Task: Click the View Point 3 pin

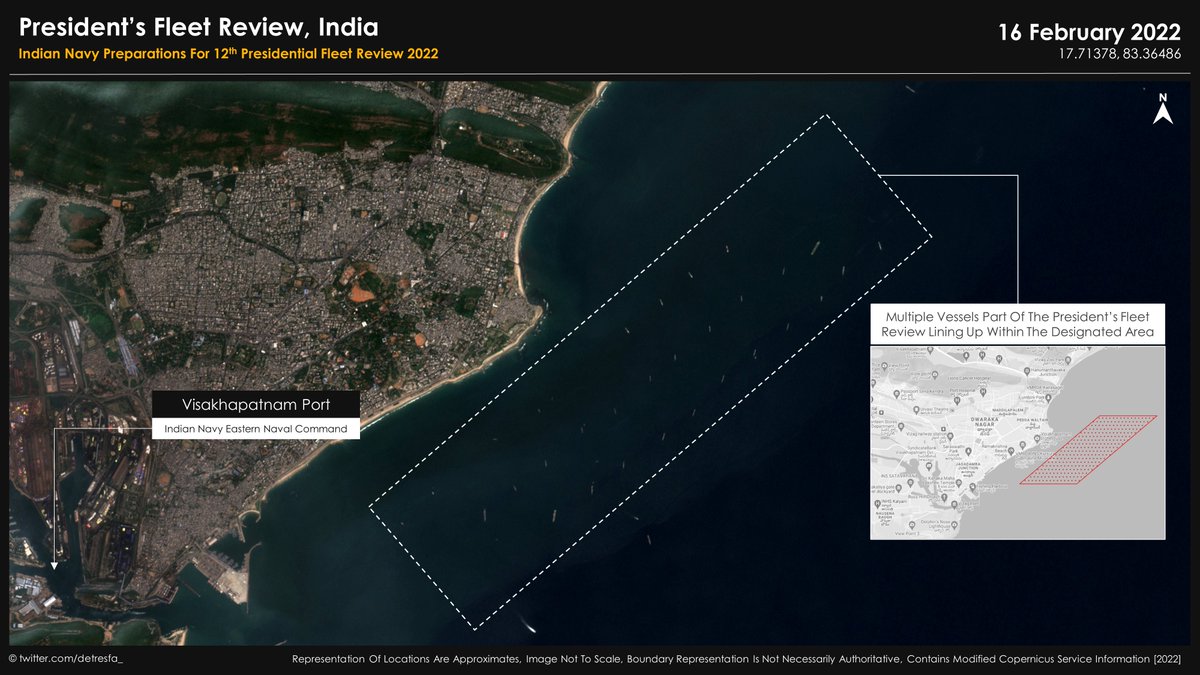Action: (911, 526)
